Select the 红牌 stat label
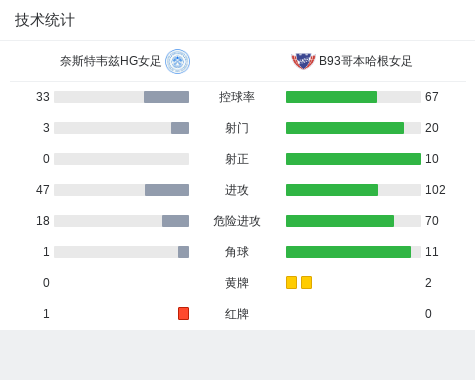475x380 pixels. click(237, 314)
